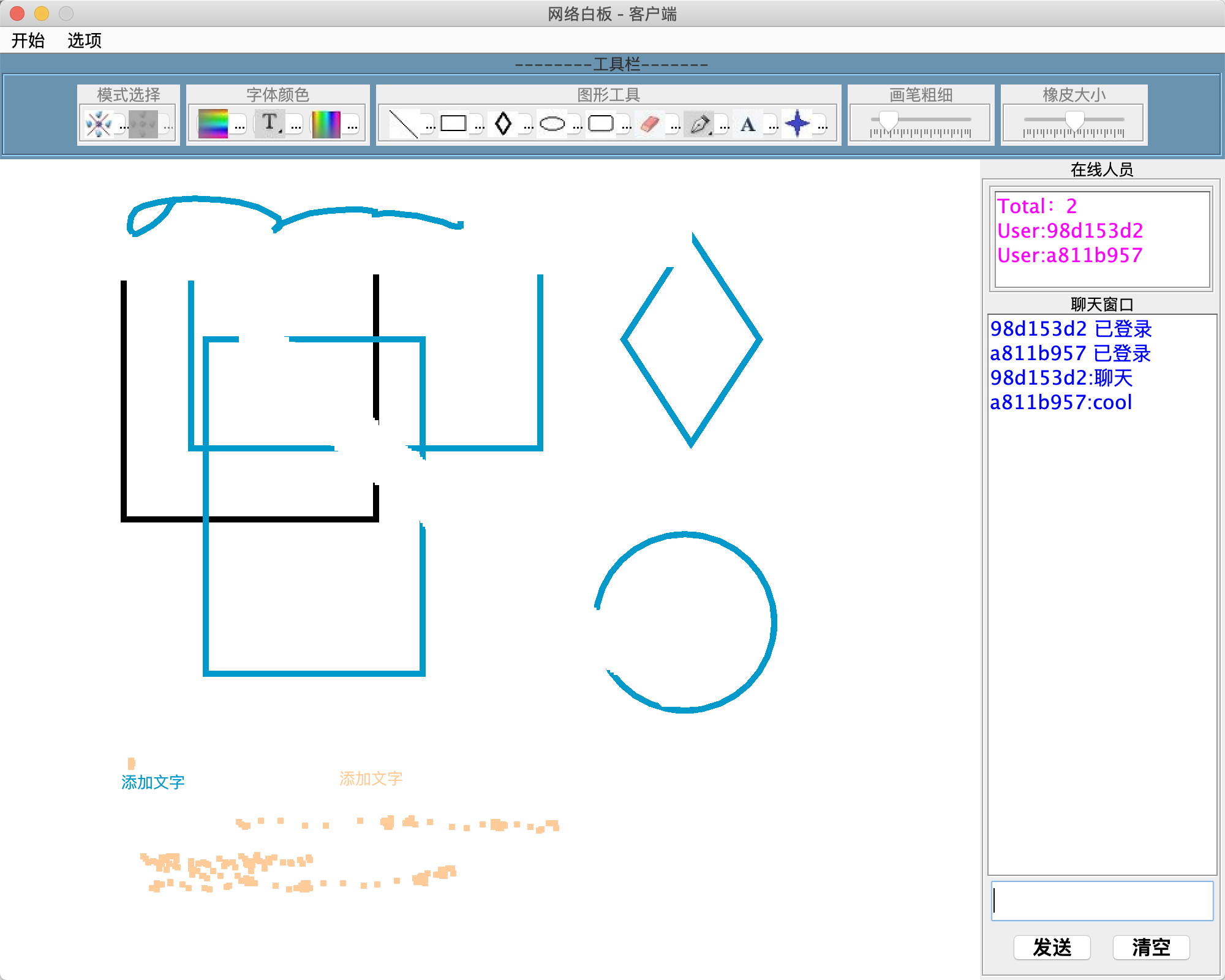Viewport: 1225px width, 980px height.
Task: Click chat line 98d153d2 已登录
Action: (1071, 329)
